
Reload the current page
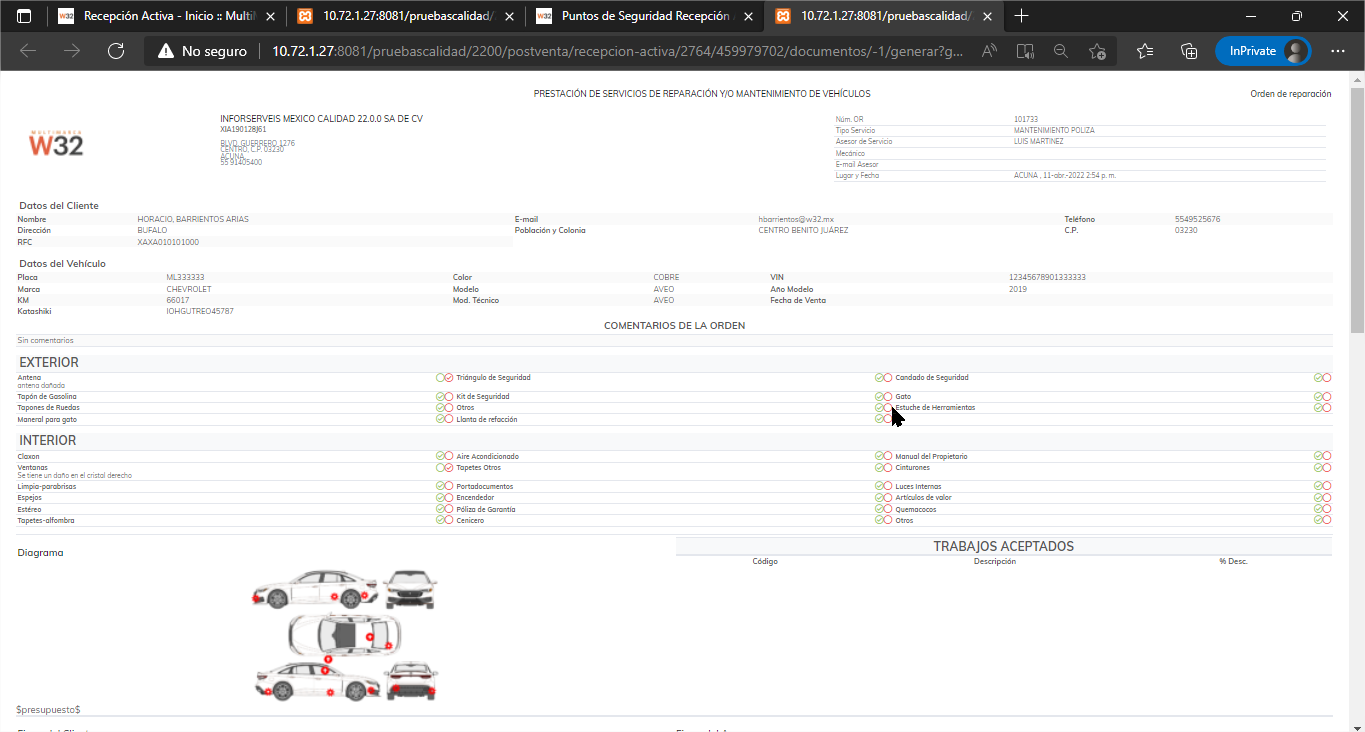115,51
